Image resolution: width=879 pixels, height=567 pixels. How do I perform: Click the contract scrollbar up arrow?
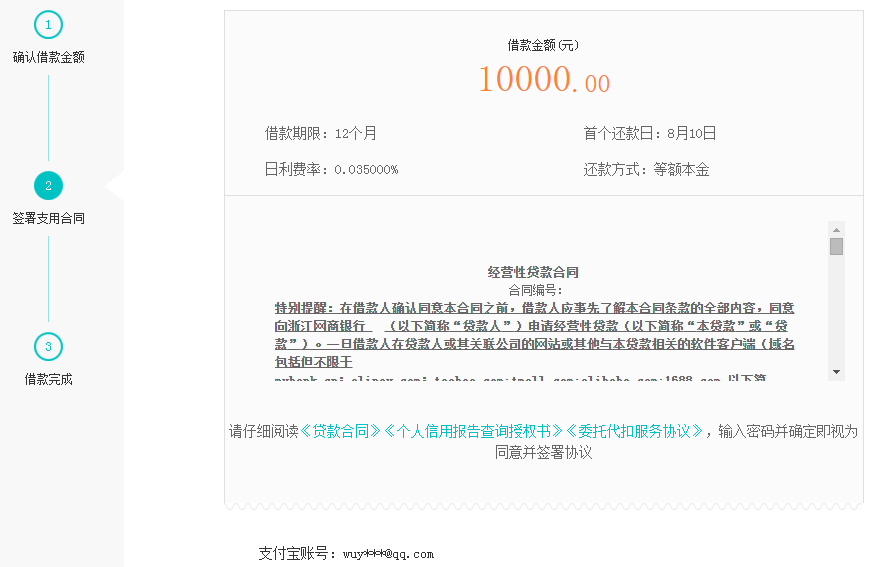[836, 229]
